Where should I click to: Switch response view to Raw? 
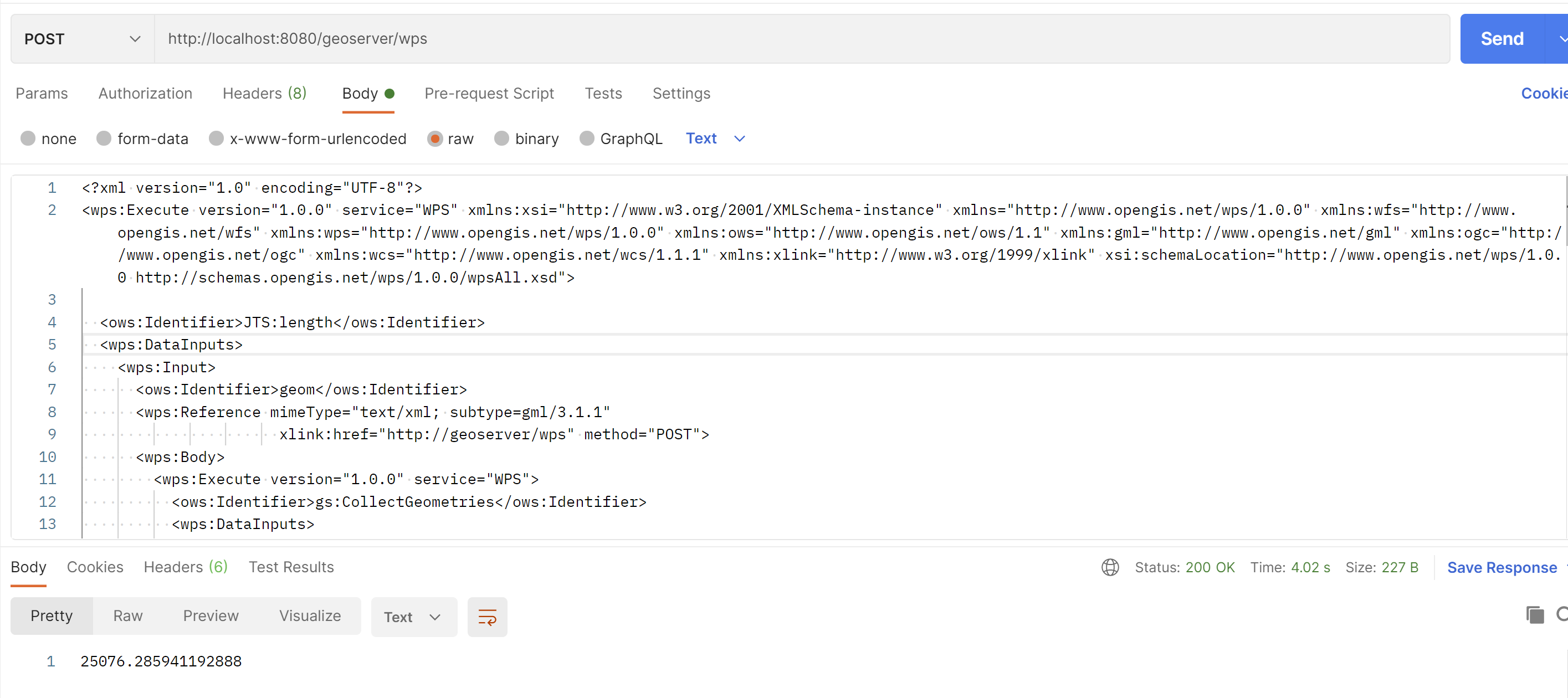click(128, 616)
